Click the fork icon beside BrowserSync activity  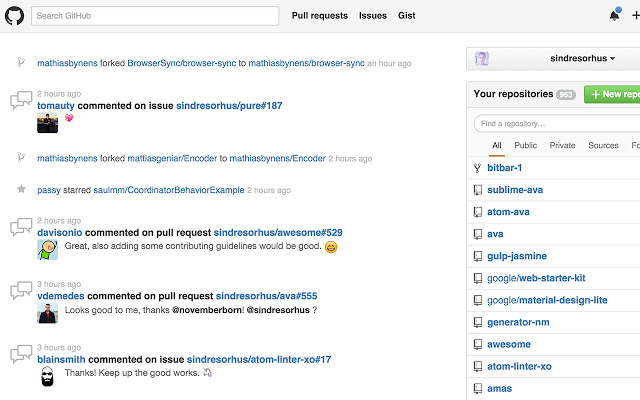pyautogui.click(x=21, y=63)
